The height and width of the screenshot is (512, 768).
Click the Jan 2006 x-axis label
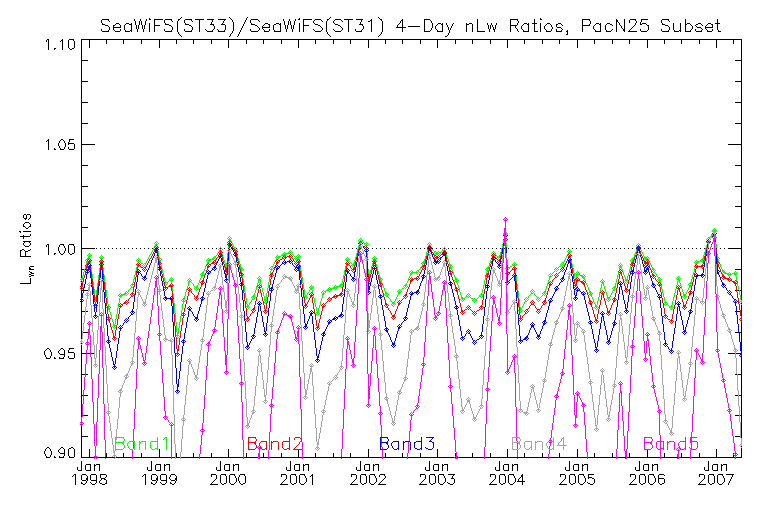[x=647, y=473]
